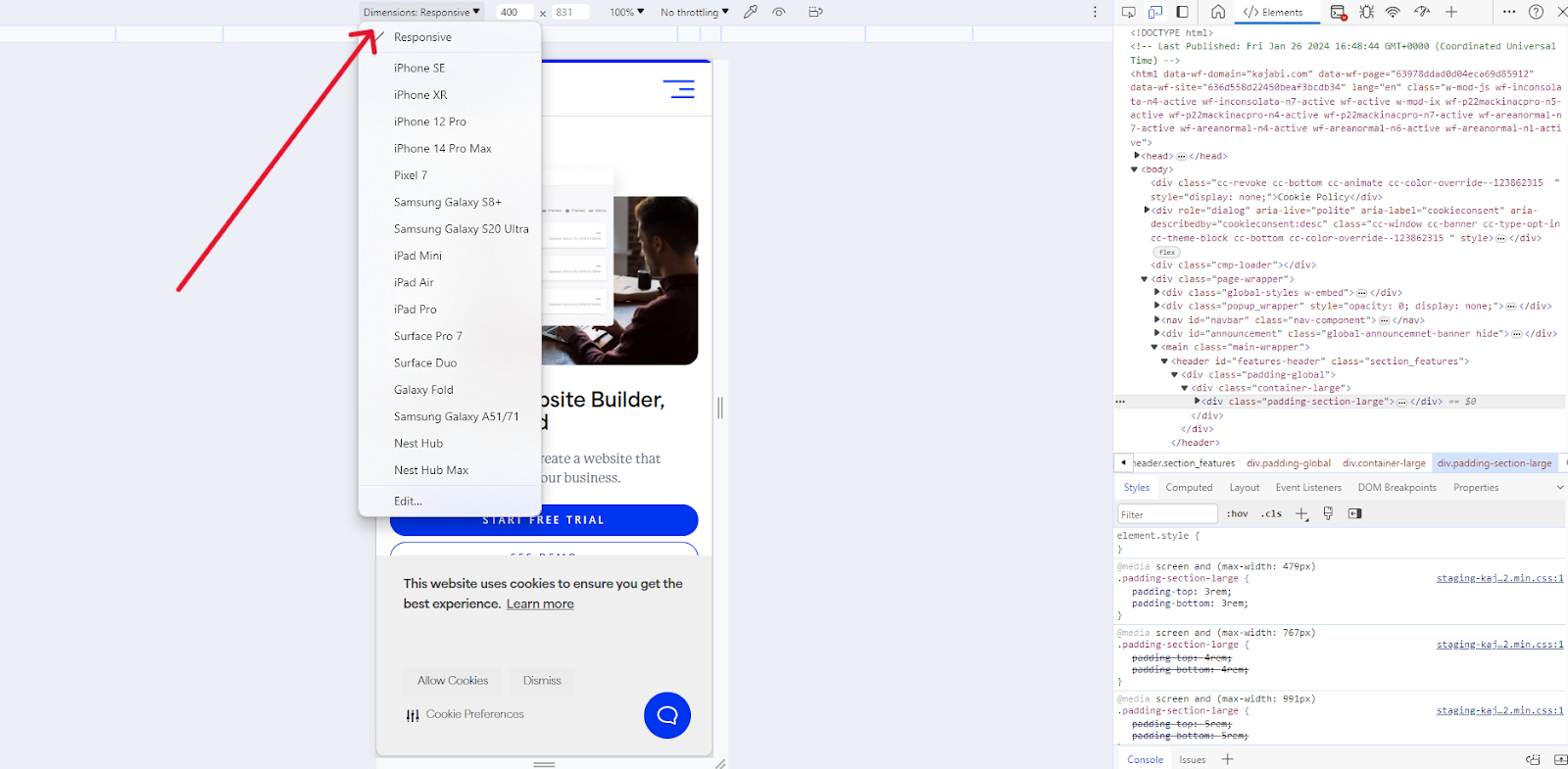
Task: Select iPhone 12 Pro device
Action: (x=450, y=121)
